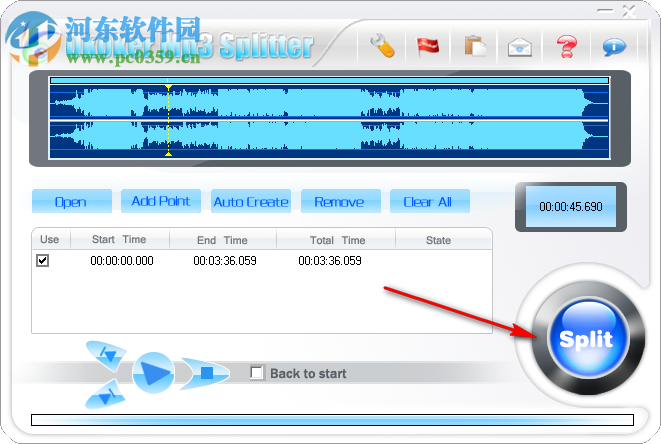This screenshot has height=444, width=661.
Task: Click the clipboard register icon
Action: [475, 46]
